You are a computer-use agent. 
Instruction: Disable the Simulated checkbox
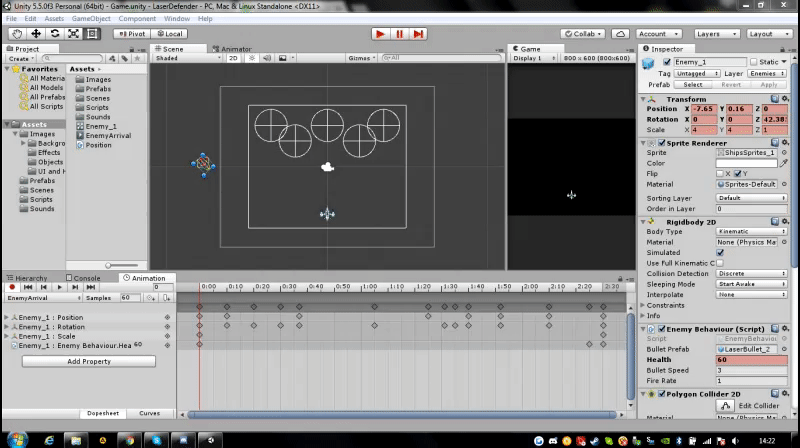click(720, 252)
